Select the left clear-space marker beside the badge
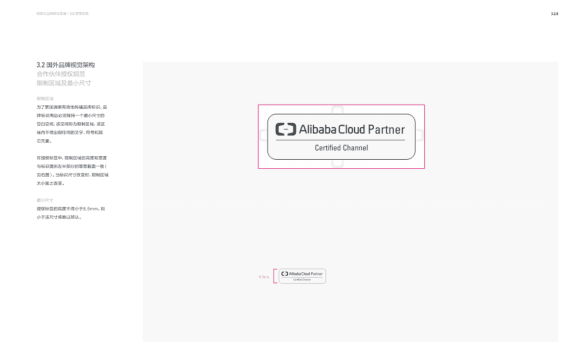This screenshot has height=360, width=570. (264, 136)
